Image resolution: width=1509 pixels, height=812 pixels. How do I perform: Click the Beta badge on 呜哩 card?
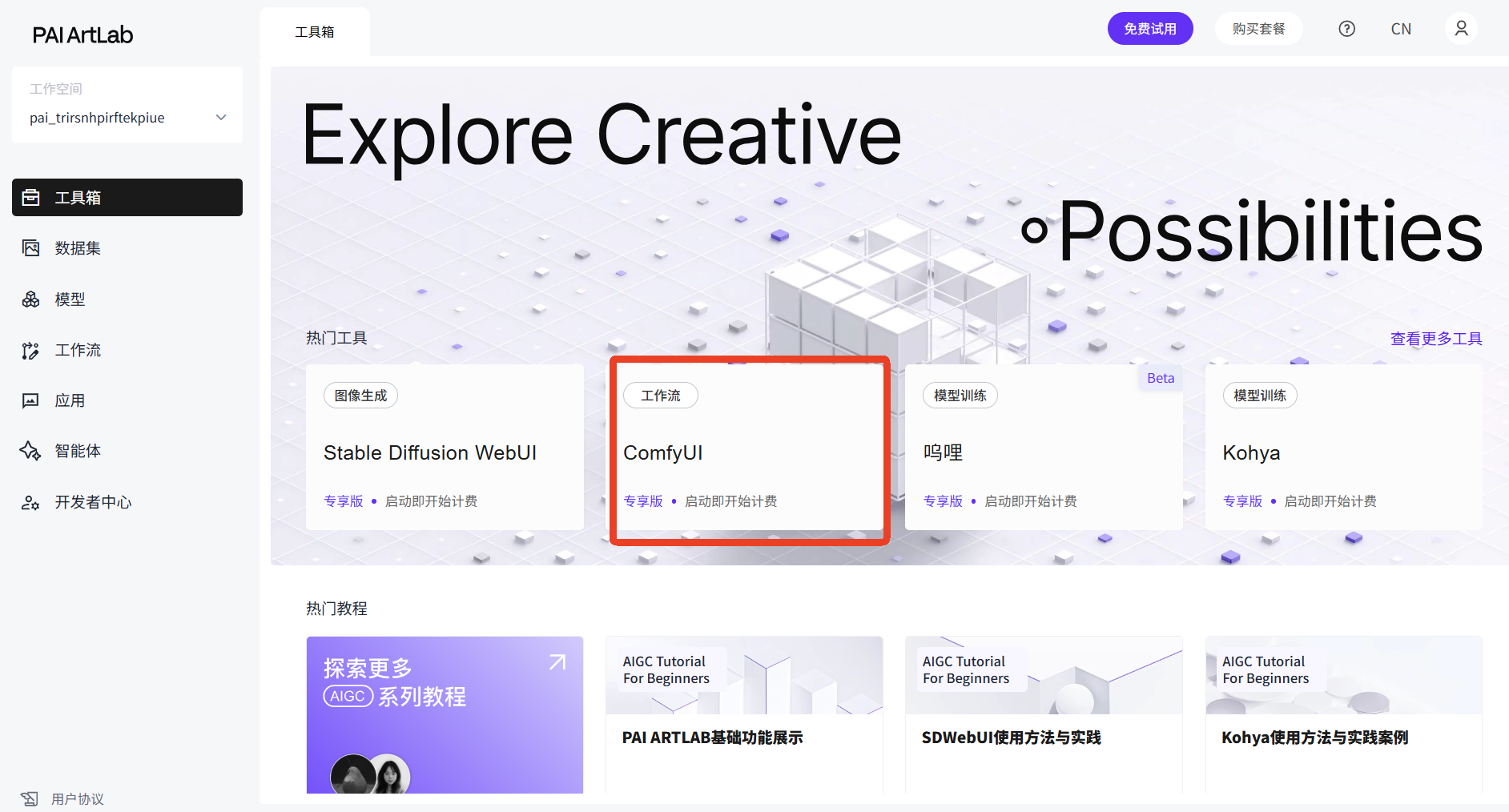[x=1161, y=378]
